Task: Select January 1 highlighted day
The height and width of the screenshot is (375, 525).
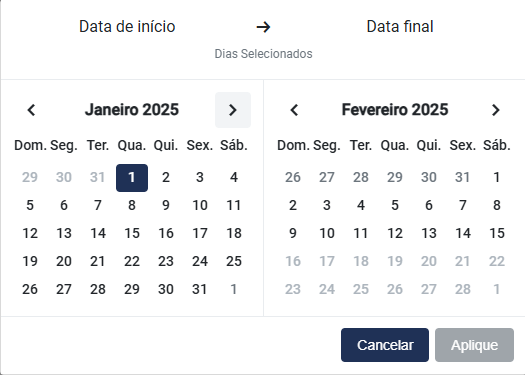Action: click(132, 178)
